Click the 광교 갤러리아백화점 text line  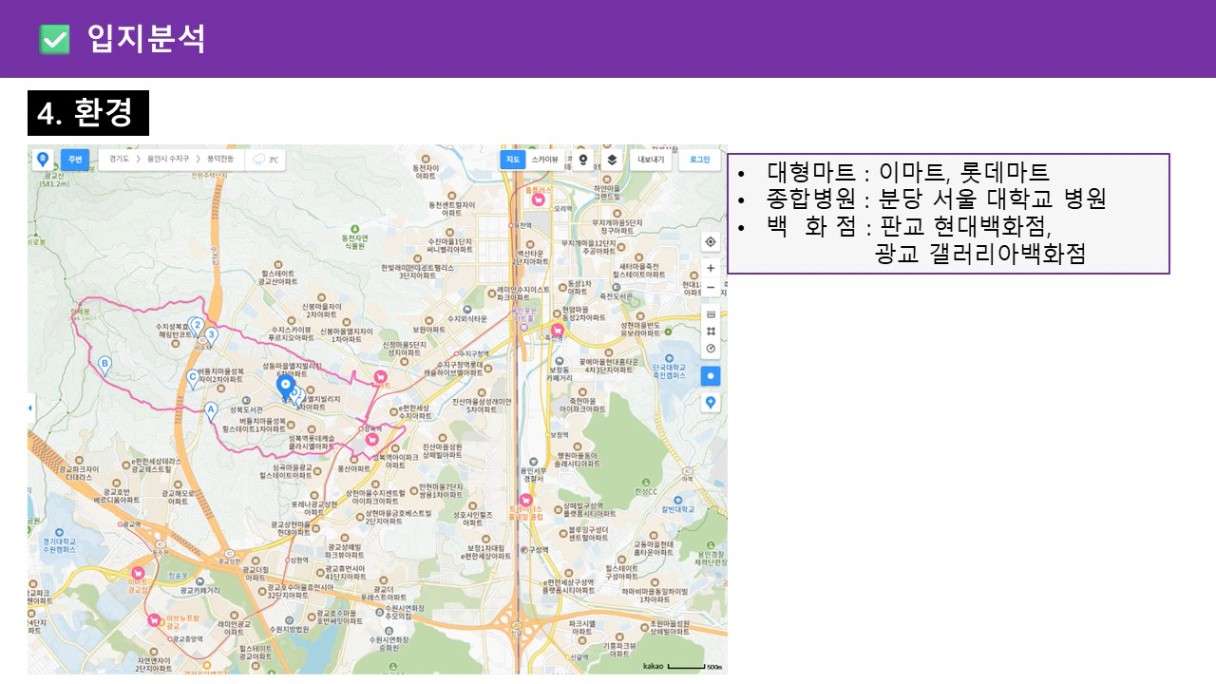tap(980, 253)
